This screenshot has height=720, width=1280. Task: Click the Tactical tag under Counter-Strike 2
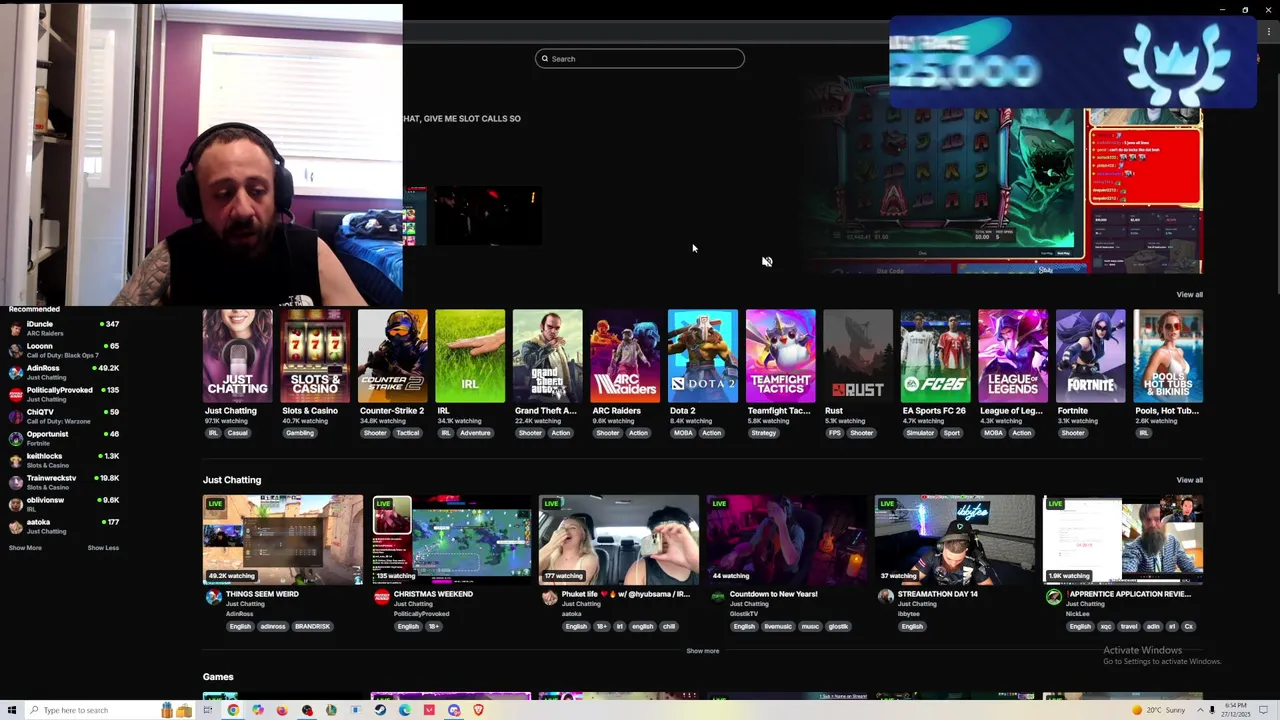point(407,433)
